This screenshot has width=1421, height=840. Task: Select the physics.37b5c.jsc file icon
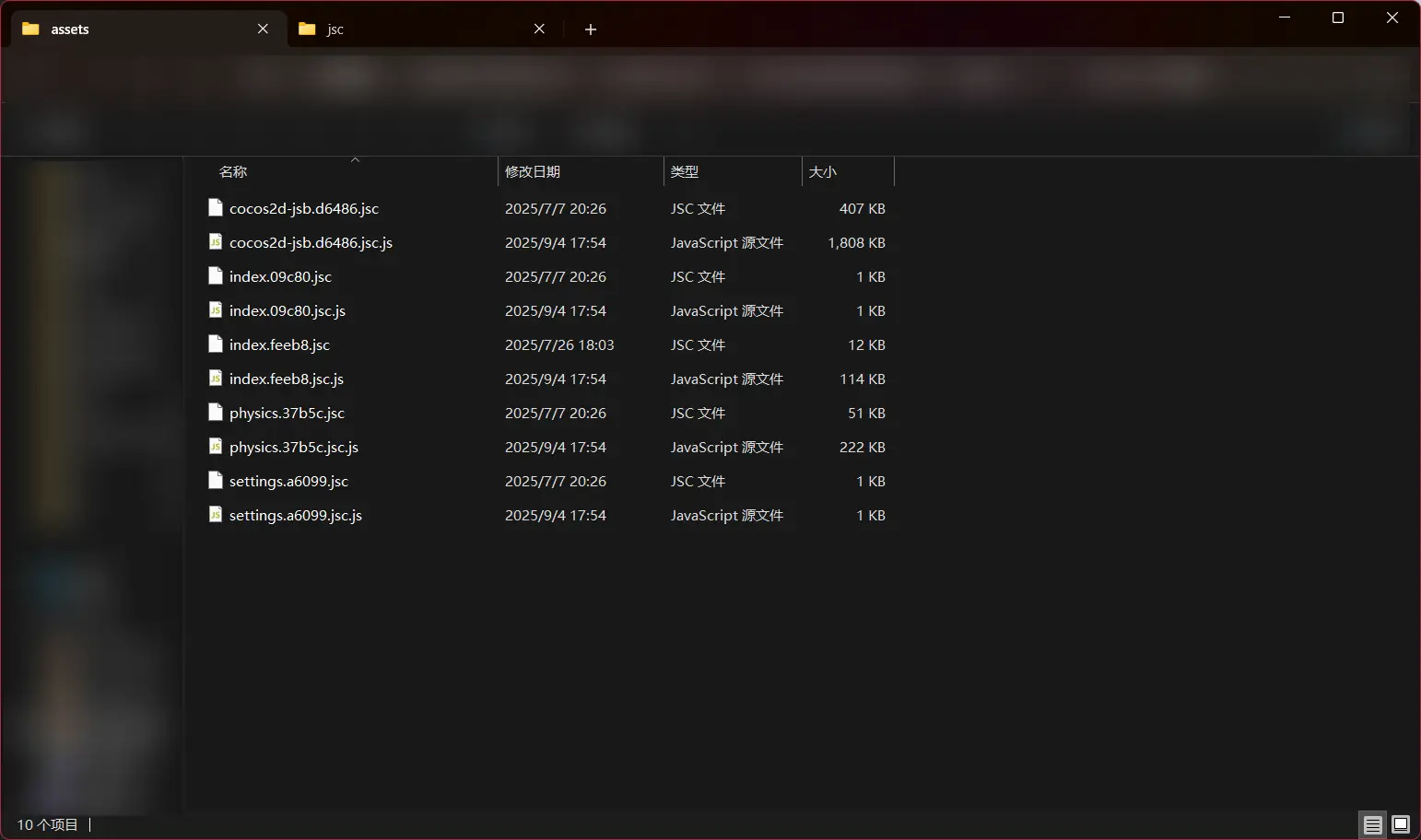point(216,413)
